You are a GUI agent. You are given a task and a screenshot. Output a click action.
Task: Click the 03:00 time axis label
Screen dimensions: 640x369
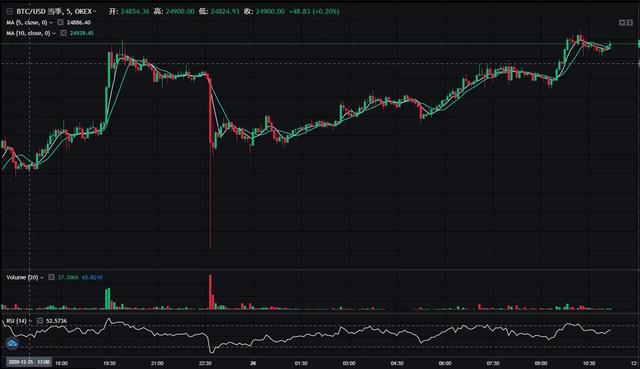click(349, 363)
